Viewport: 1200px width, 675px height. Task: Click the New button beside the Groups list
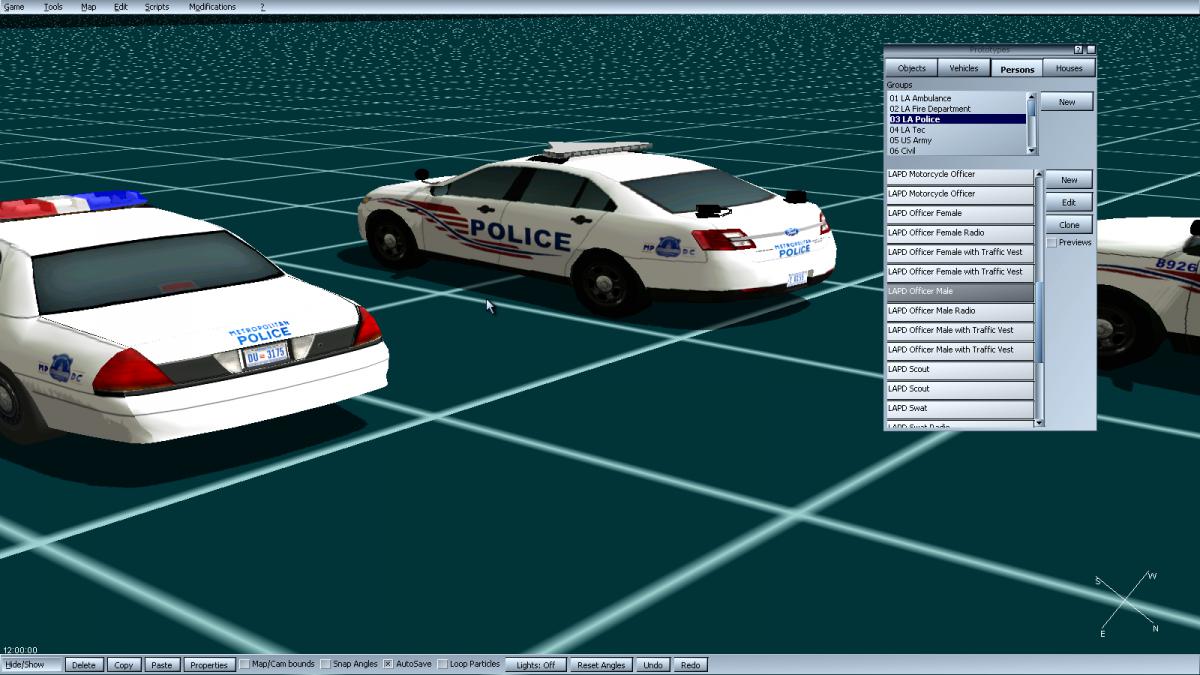coord(1067,102)
